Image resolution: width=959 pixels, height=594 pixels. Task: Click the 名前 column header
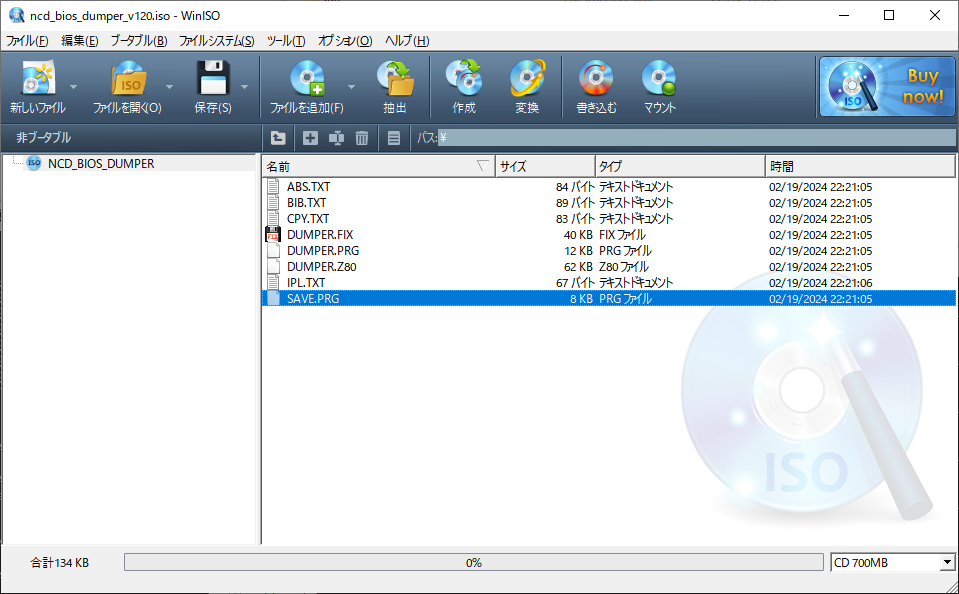(x=379, y=166)
